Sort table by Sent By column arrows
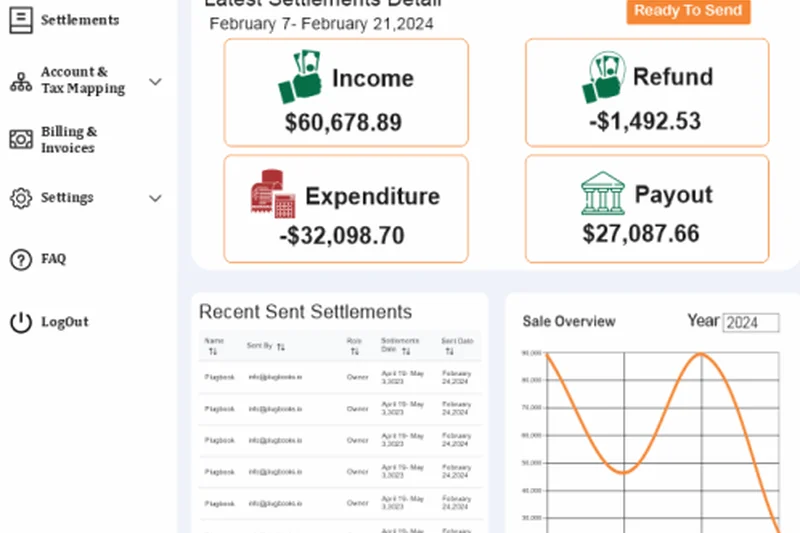The image size is (800, 533). tap(281, 347)
